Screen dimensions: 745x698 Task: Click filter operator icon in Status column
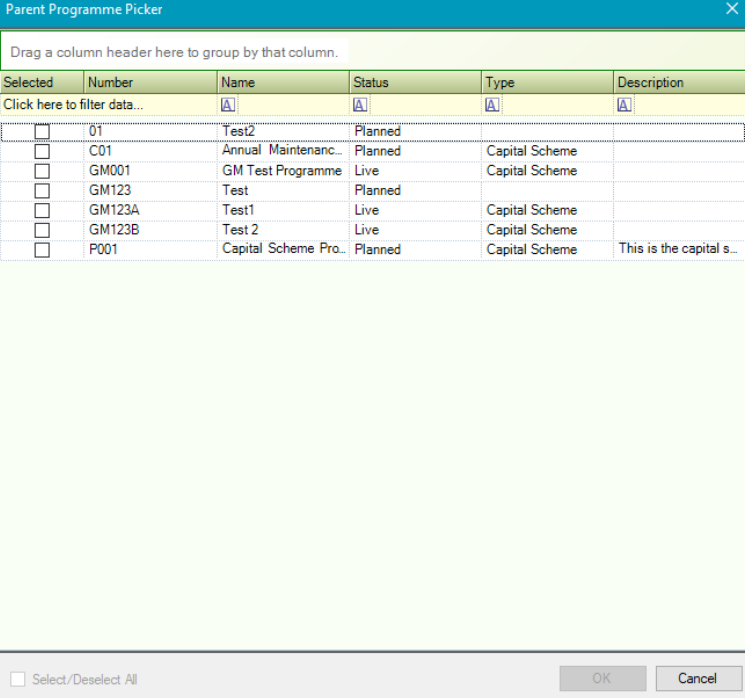tap(360, 105)
